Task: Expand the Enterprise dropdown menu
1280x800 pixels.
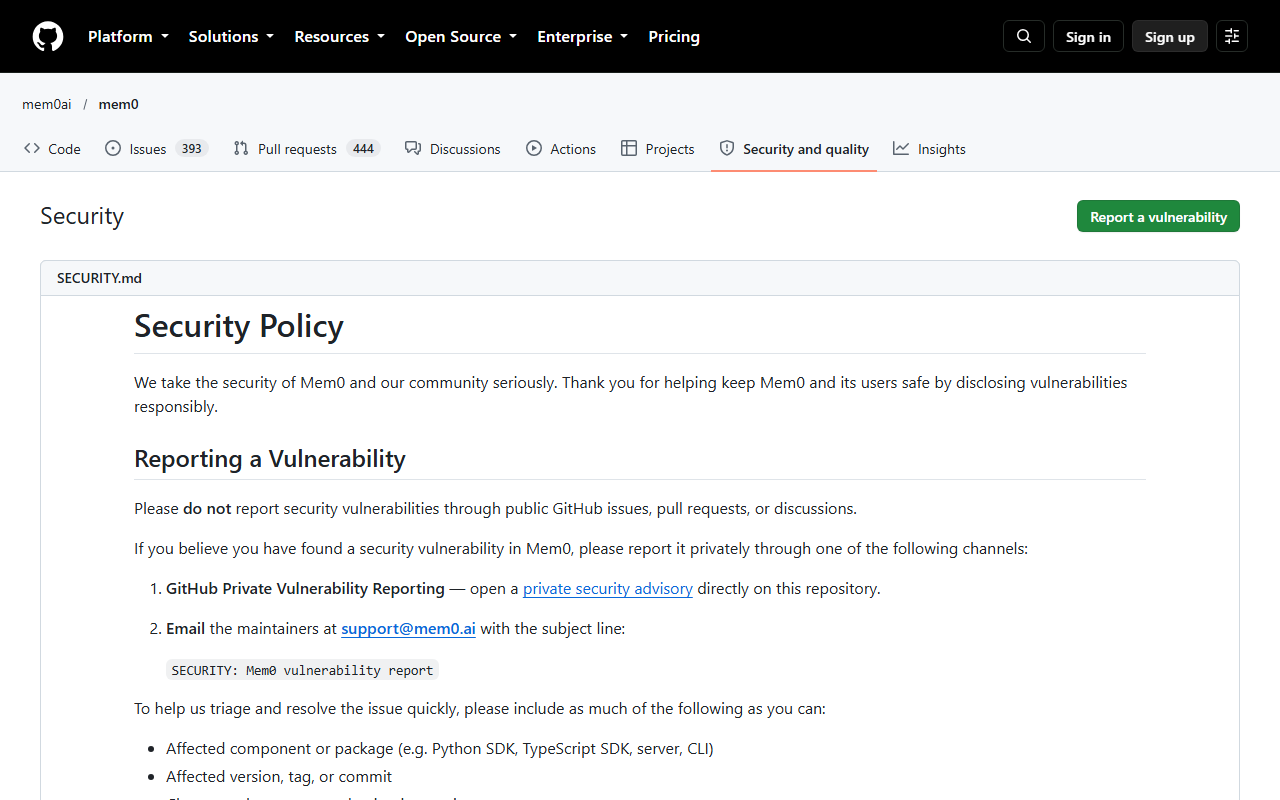Action: [583, 36]
